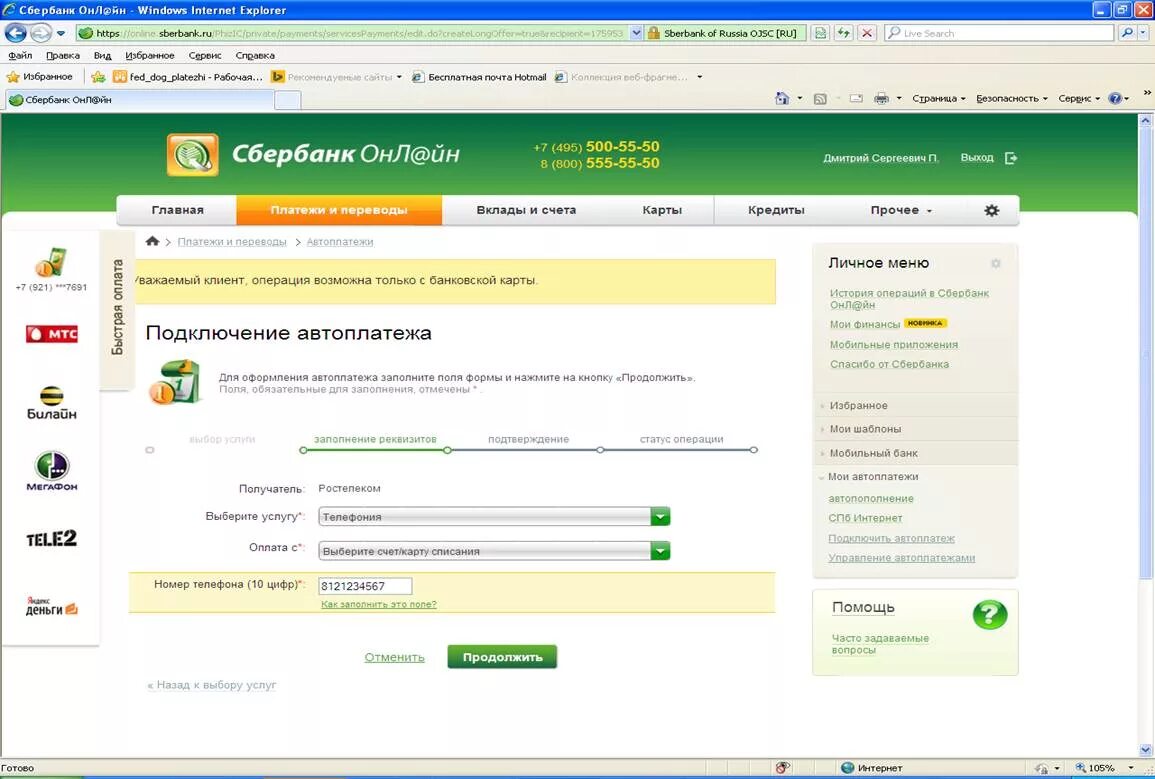Viewport: 1155px width, 779px height.
Task: Open the Выберите услугу dropdown showing Телефония
Action: (x=494, y=516)
